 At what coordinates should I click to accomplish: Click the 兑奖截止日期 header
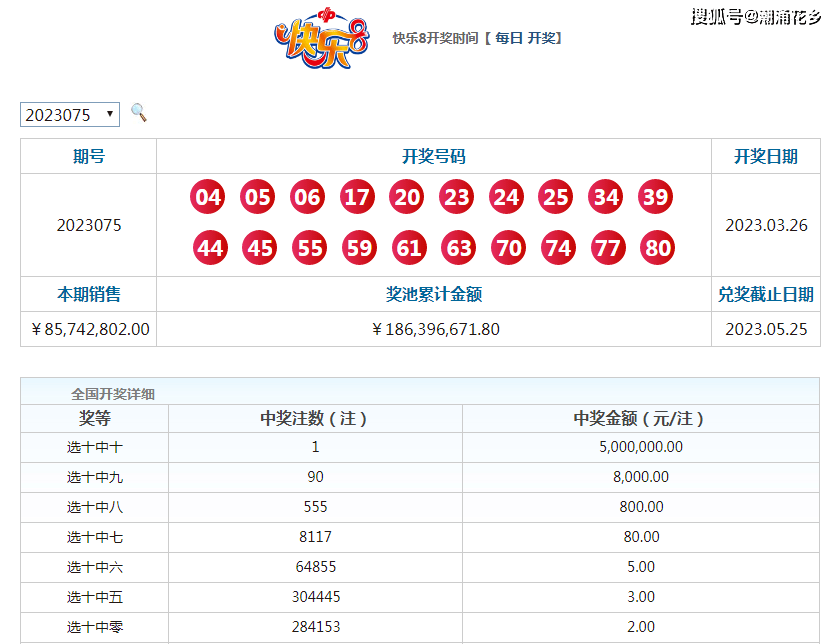tap(766, 294)
